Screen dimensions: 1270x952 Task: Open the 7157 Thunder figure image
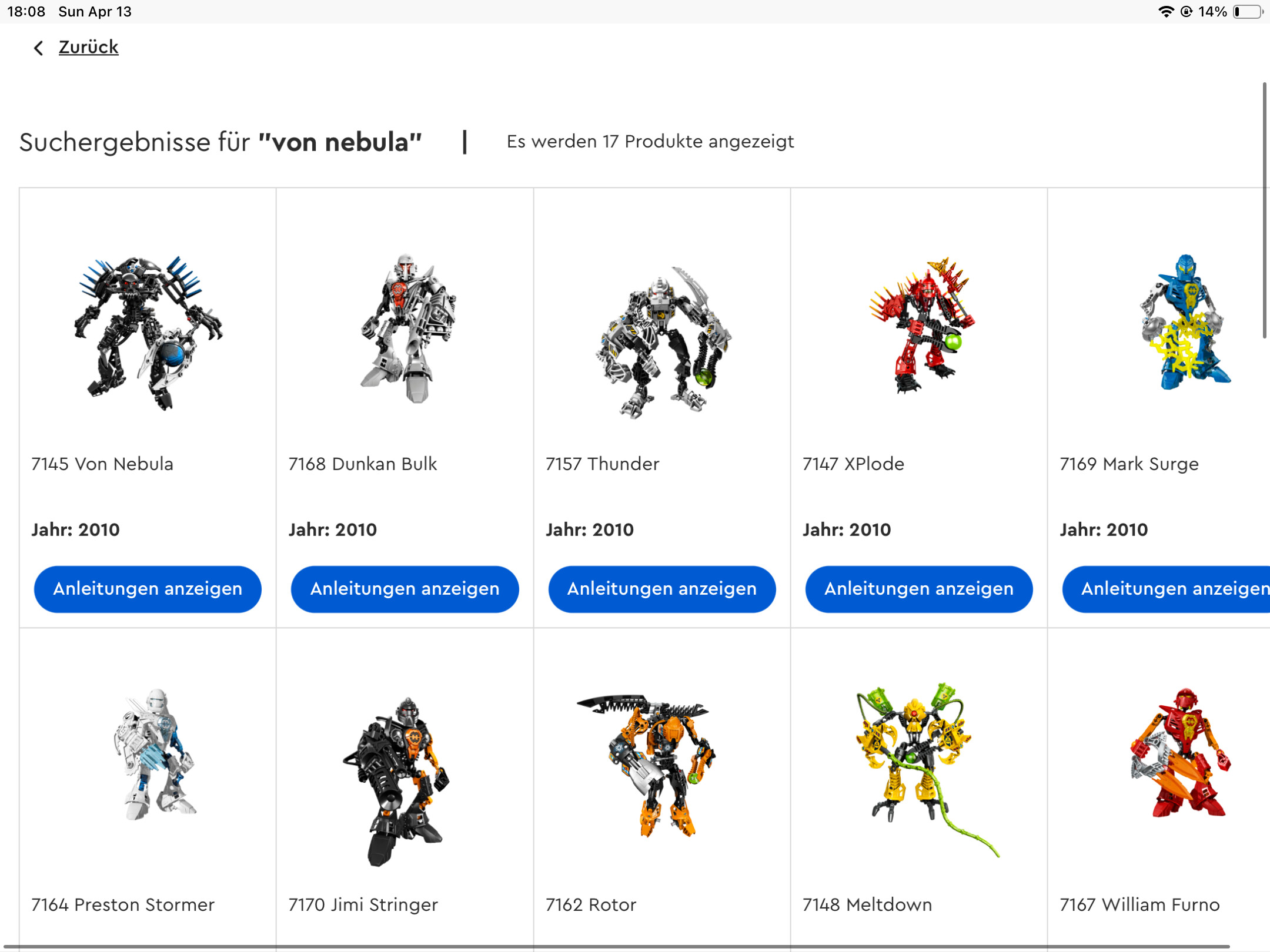click(663, 342)
